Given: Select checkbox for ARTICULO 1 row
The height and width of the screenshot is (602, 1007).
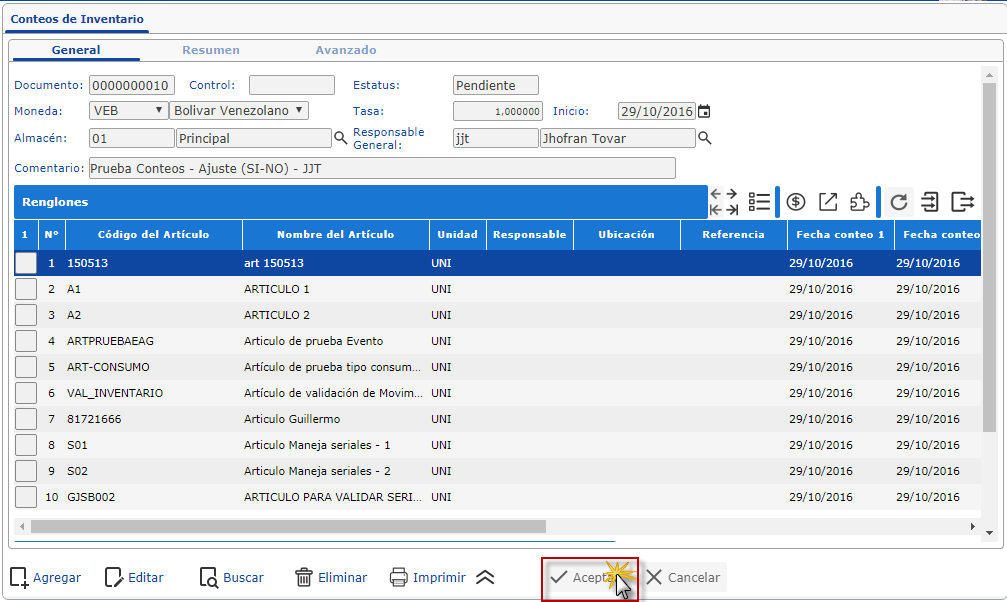Looking at the screenshot, I should click(x=26, y=289).
